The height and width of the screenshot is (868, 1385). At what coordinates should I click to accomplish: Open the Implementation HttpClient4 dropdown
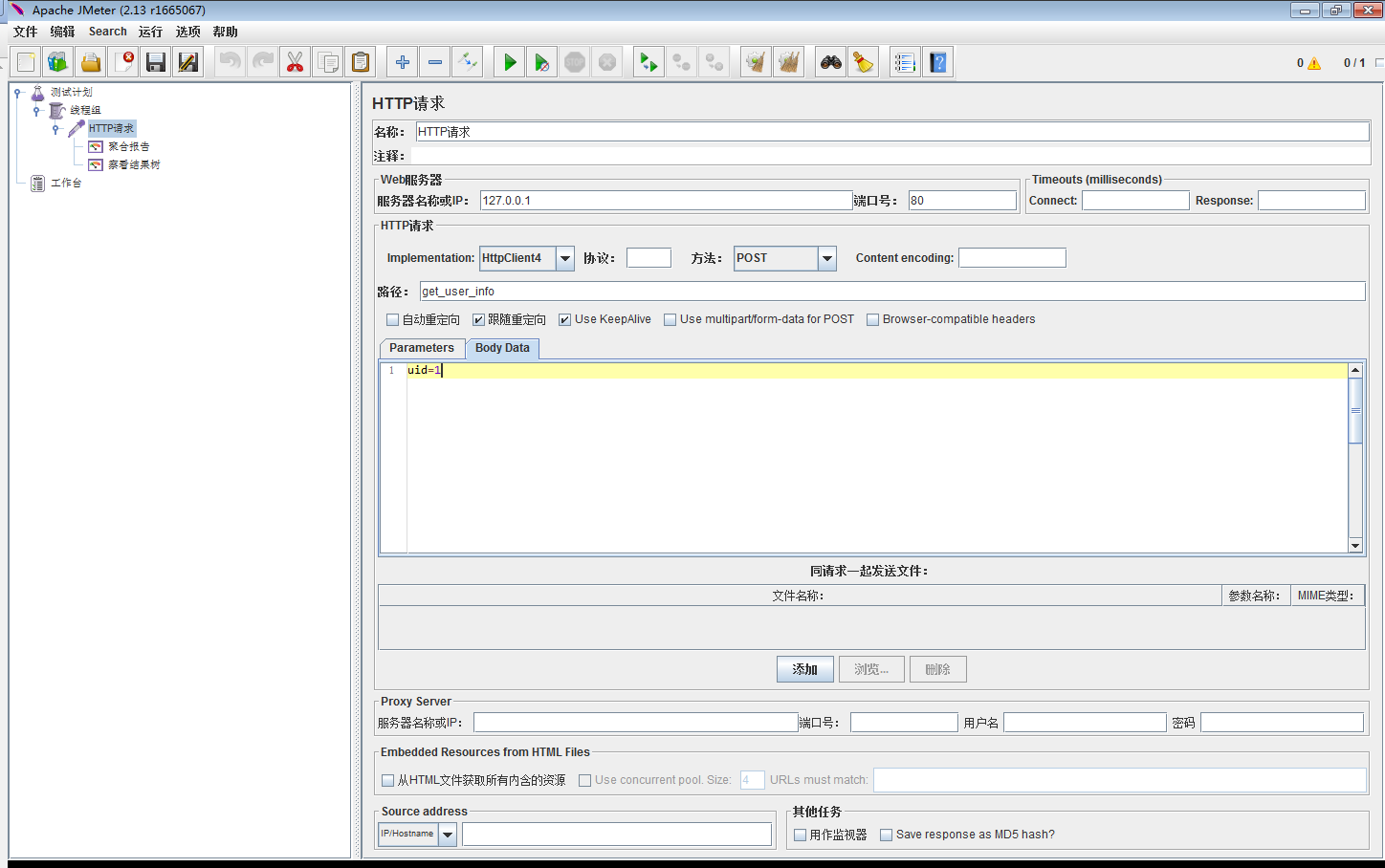(565, 258)
